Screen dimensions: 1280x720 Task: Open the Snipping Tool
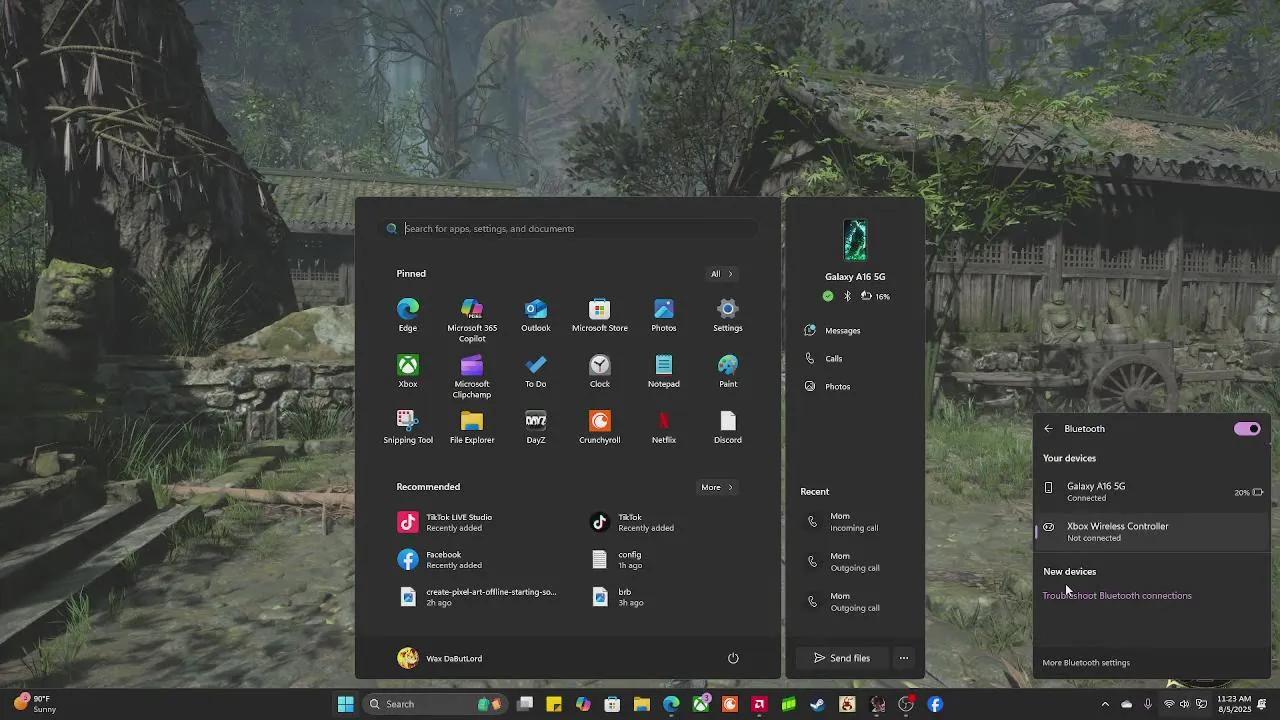pyautogui.click(x=408, y=427)
